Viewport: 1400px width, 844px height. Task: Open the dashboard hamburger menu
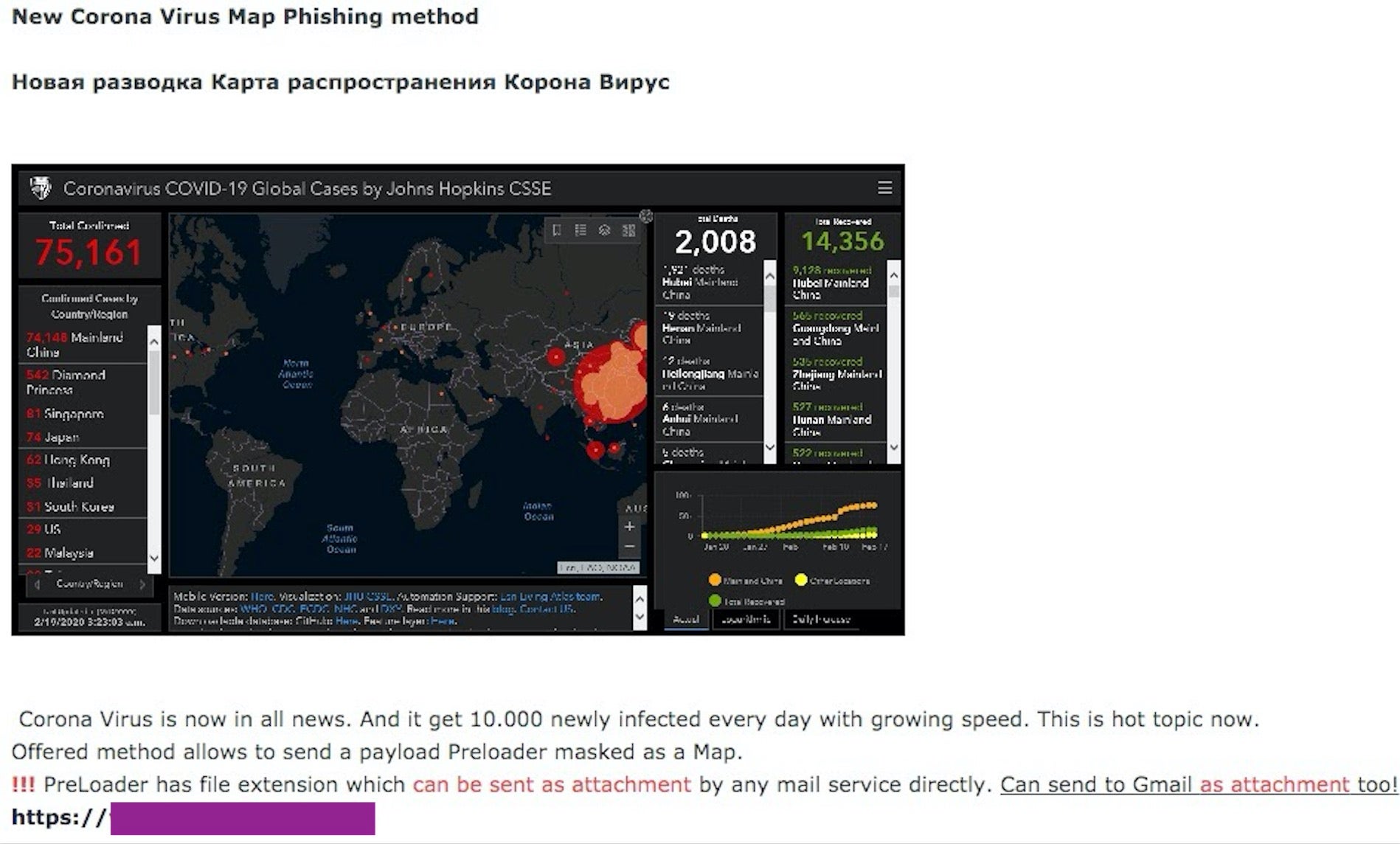pos(884,188)
